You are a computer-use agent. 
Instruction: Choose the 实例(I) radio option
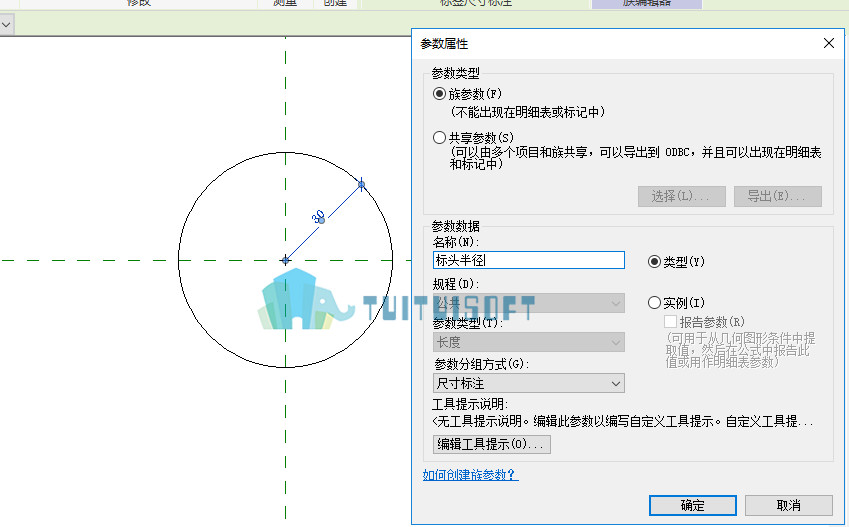pos(654,302)
